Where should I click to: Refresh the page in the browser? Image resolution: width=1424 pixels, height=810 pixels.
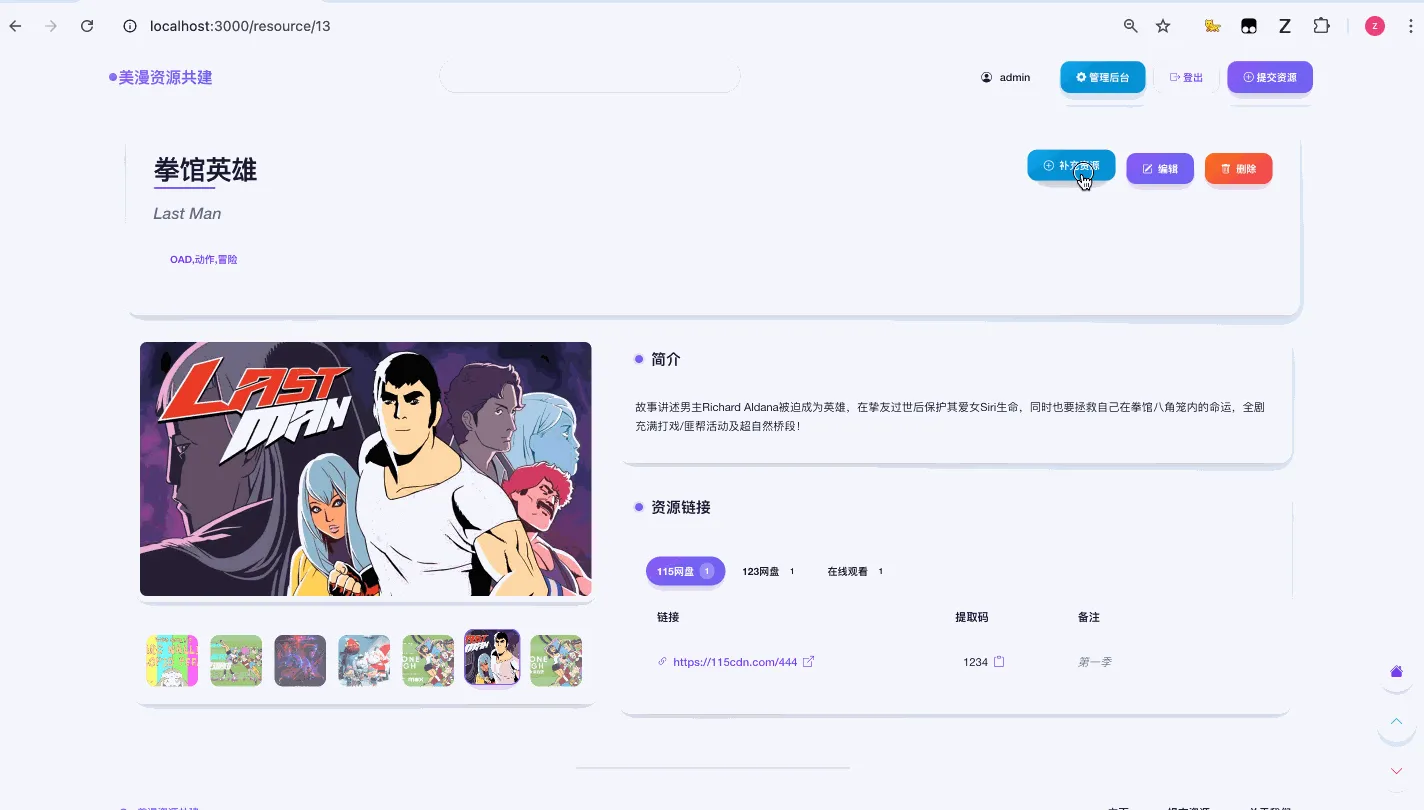87,26
